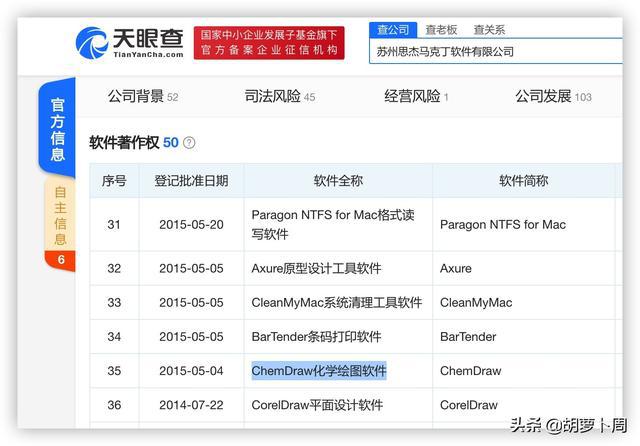This screenshot has width=640, height=446.
Task: Click the CorelDraw平面设计软件 cell
Action: (x=338, y=405)
